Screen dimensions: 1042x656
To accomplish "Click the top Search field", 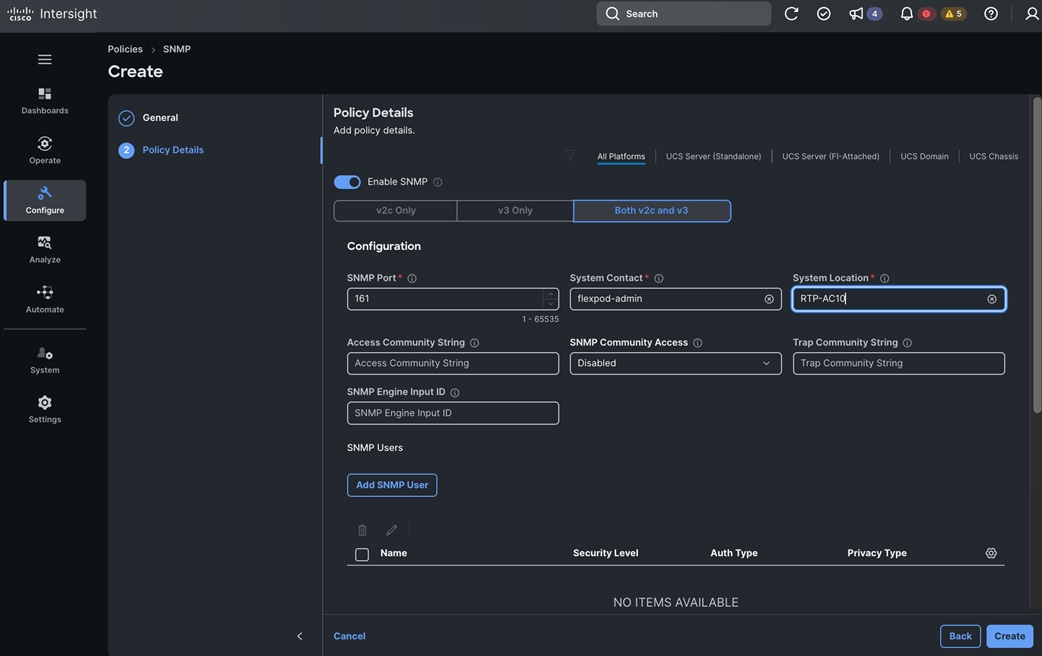I will 683,14.
